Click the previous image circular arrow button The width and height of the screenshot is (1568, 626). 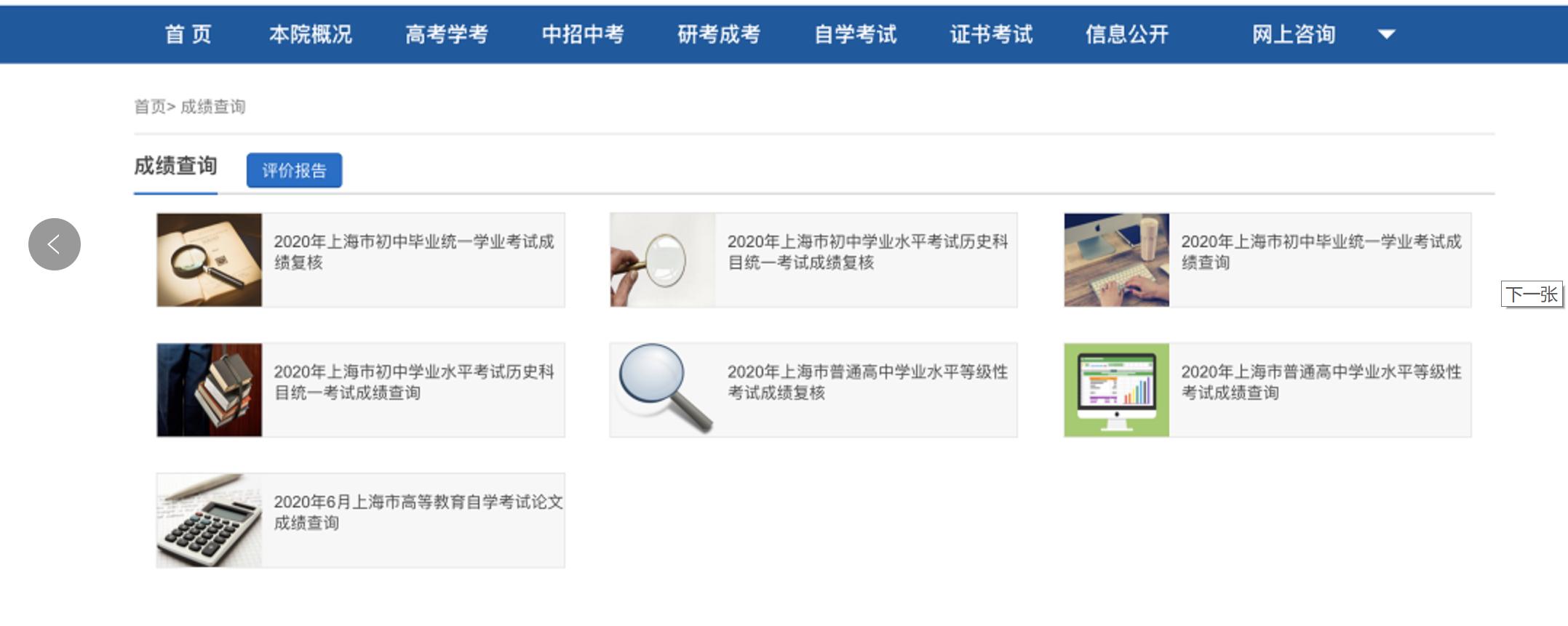click(55, 244)
